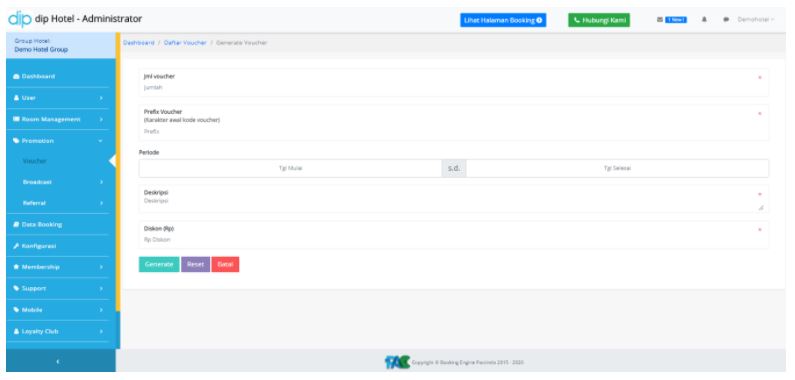Click the mail envelope icon in header
Viewport: 795px width, 380px height.
[x=659, y=20]
